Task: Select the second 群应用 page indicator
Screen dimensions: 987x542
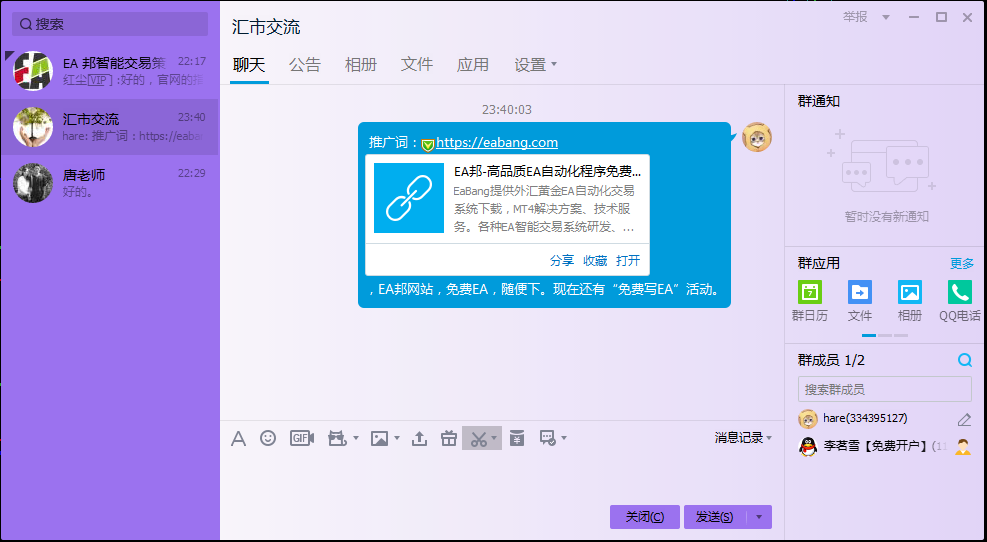Action: pyautogui.click(x=885, y=336)
